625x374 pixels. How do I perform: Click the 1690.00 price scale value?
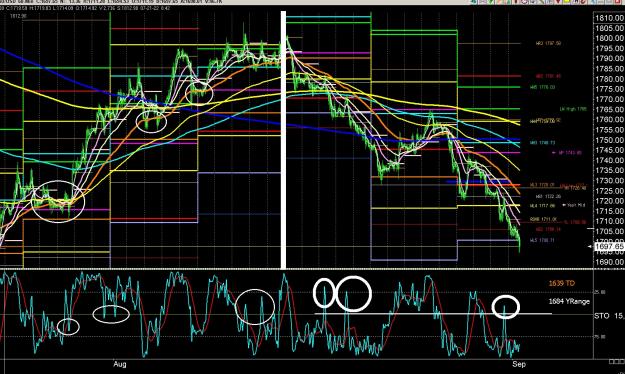[x=609, y=262]
